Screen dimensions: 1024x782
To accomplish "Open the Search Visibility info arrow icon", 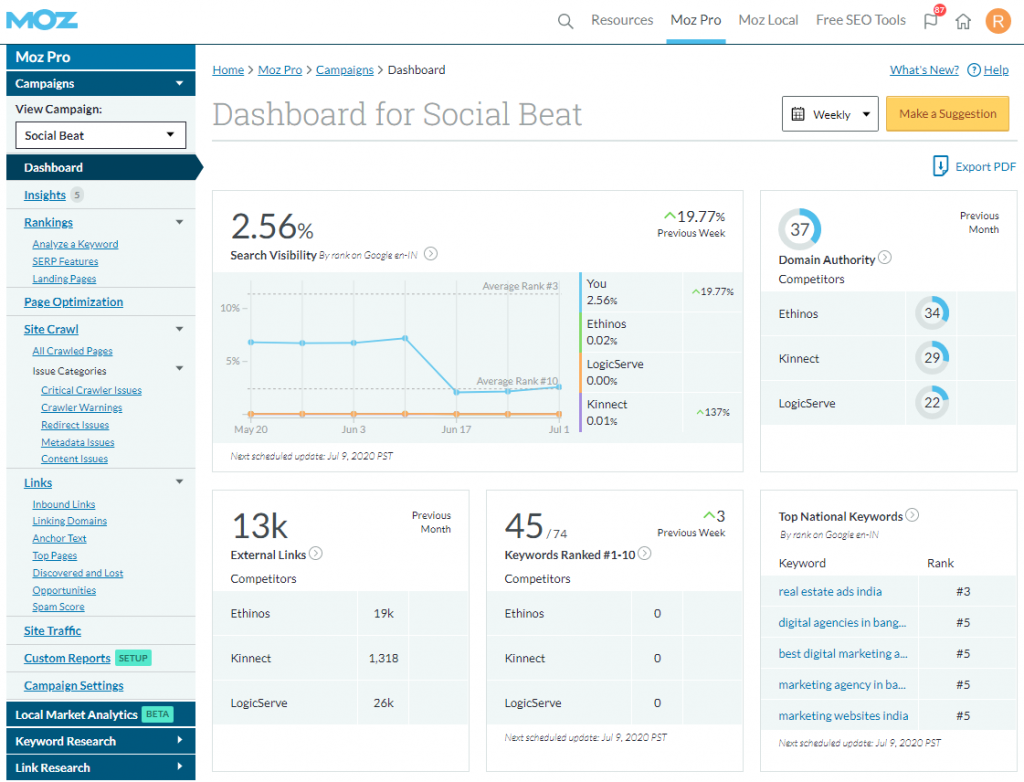I will (431, 253).
